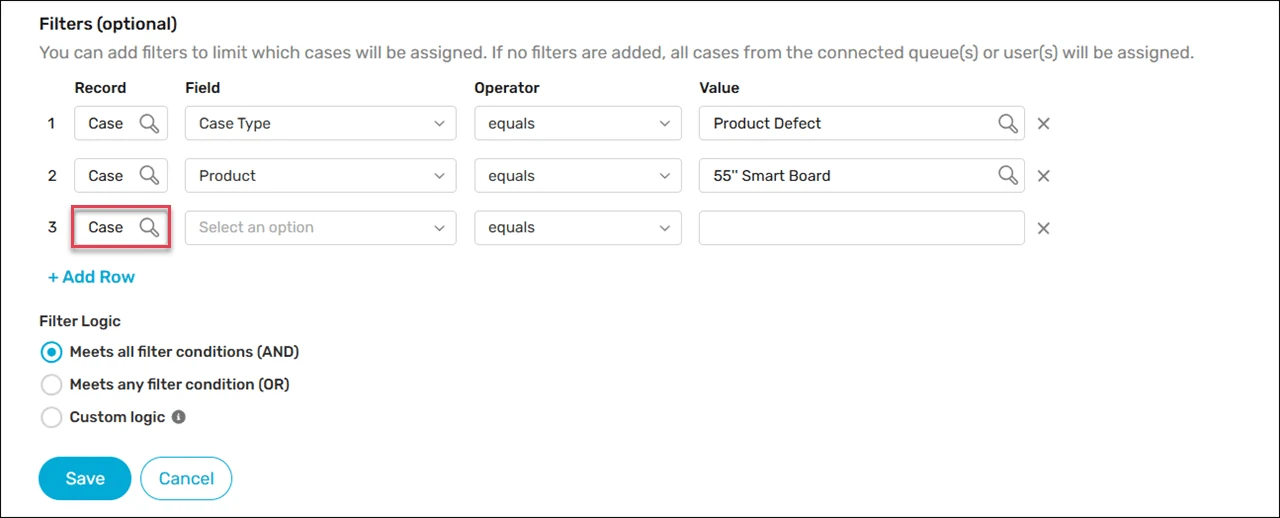Remove filter row 2 with X
The image size is (1280, 518).
(1043, 176)
